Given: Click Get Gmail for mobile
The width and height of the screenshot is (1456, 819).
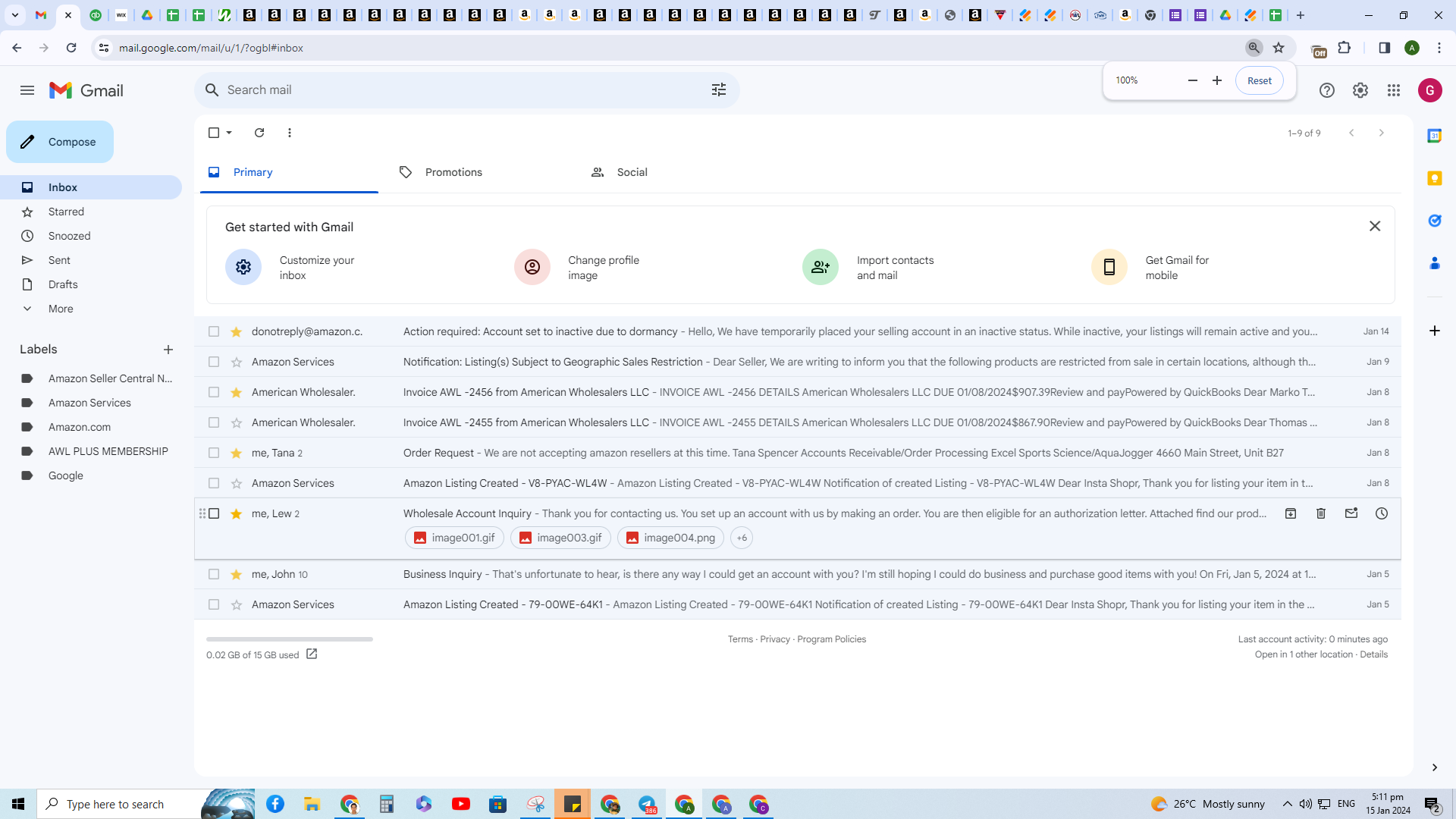Looking at the screenshot, I should click(x=1150, y=267).
